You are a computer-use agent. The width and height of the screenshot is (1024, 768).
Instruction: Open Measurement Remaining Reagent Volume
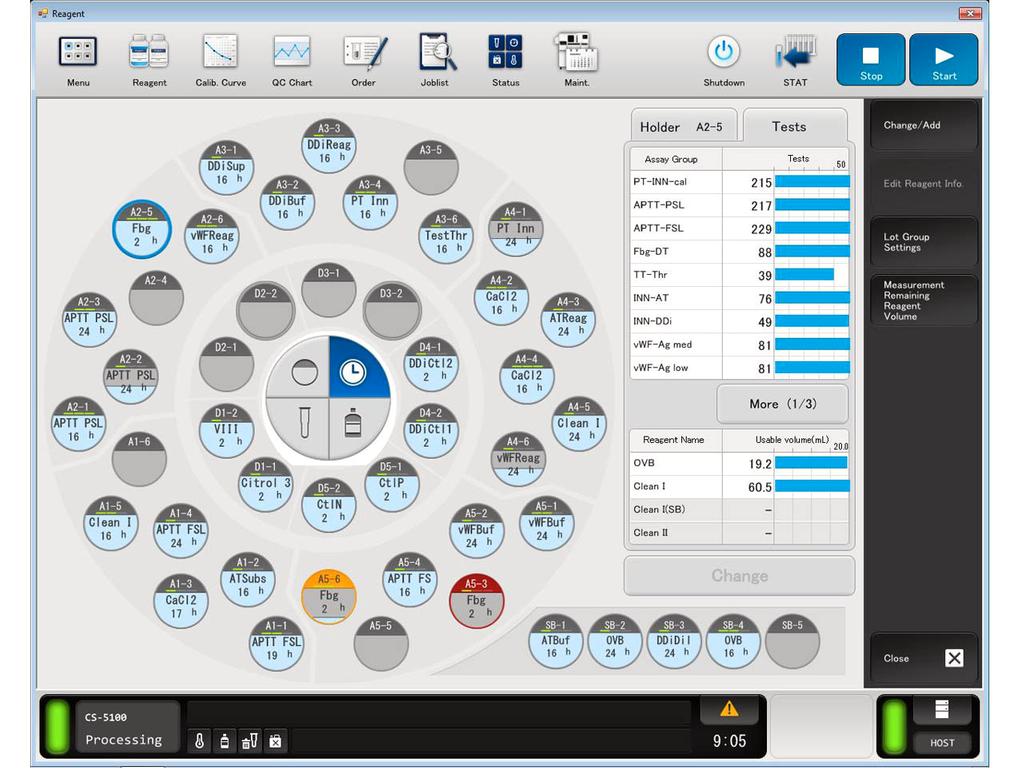(x=923, y=300)
